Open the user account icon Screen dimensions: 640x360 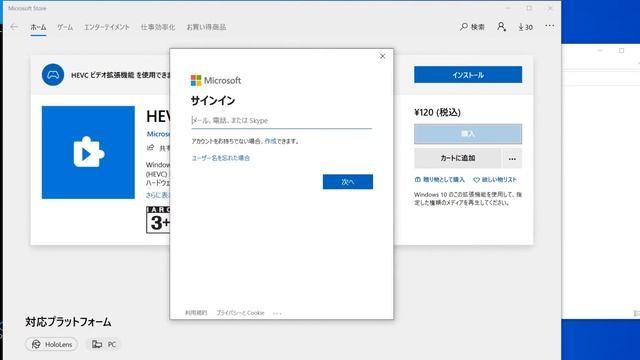(501, 27)
